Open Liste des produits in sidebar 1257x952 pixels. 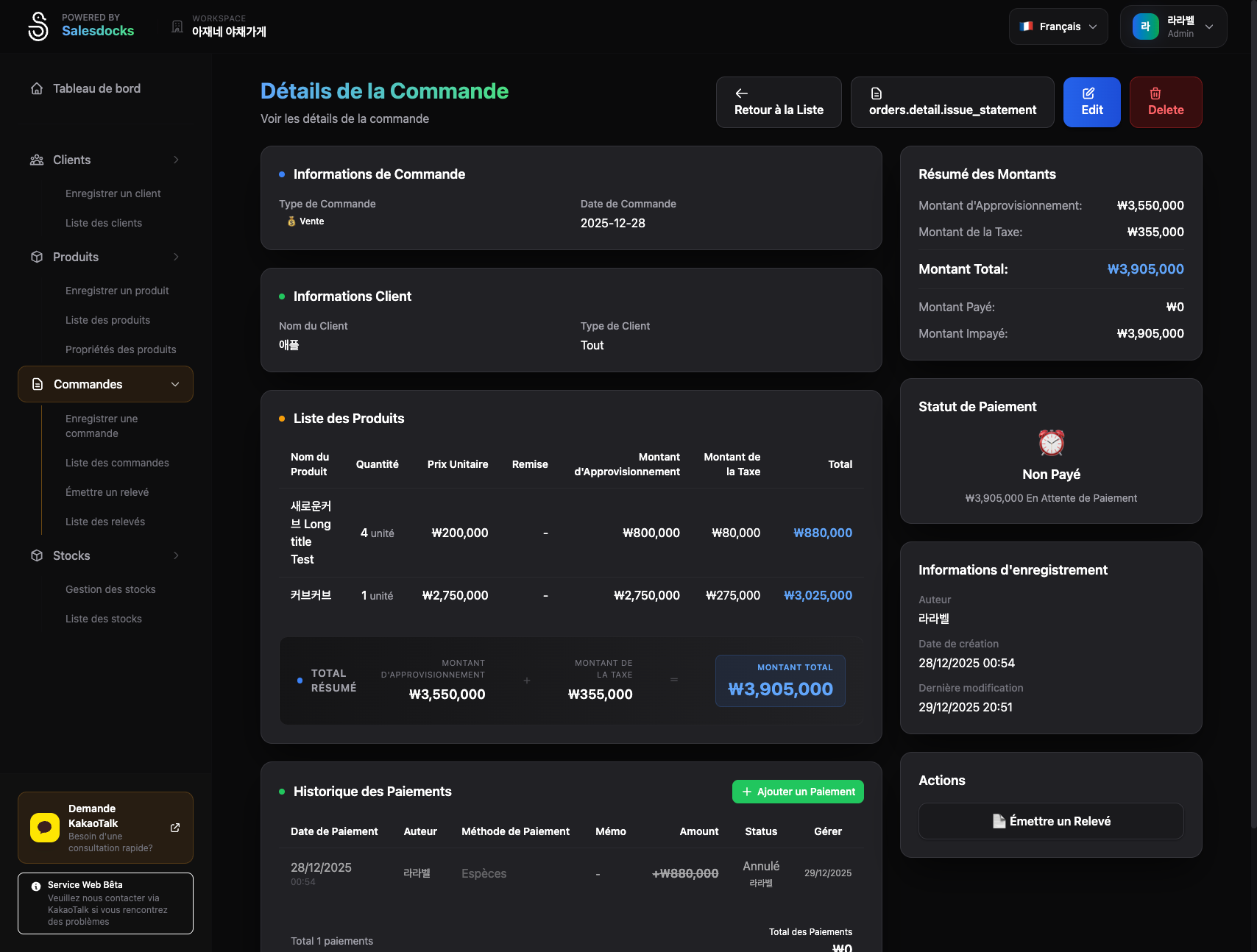pyautogui.click(x=107, y=320)
